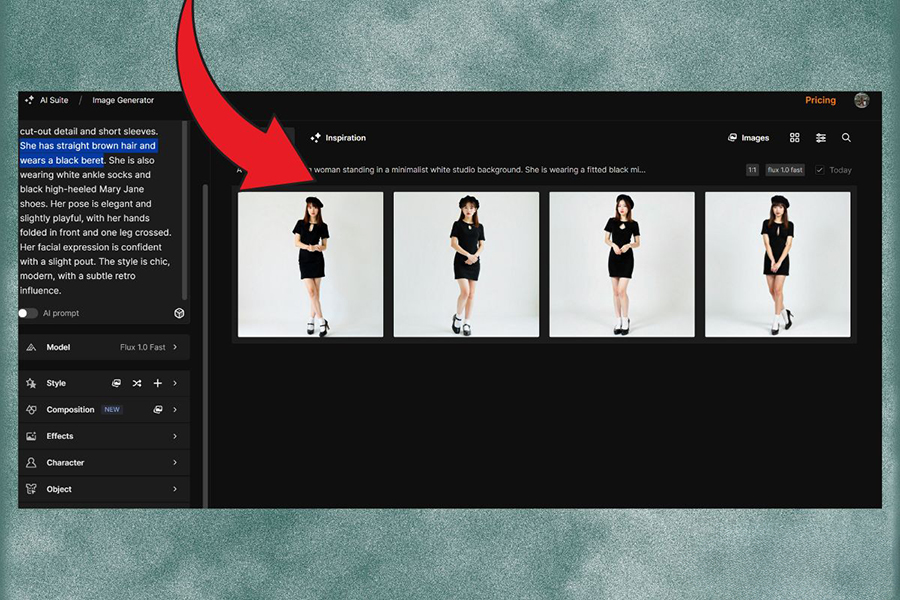Click the "Today" date label

[x=840, y=170]
